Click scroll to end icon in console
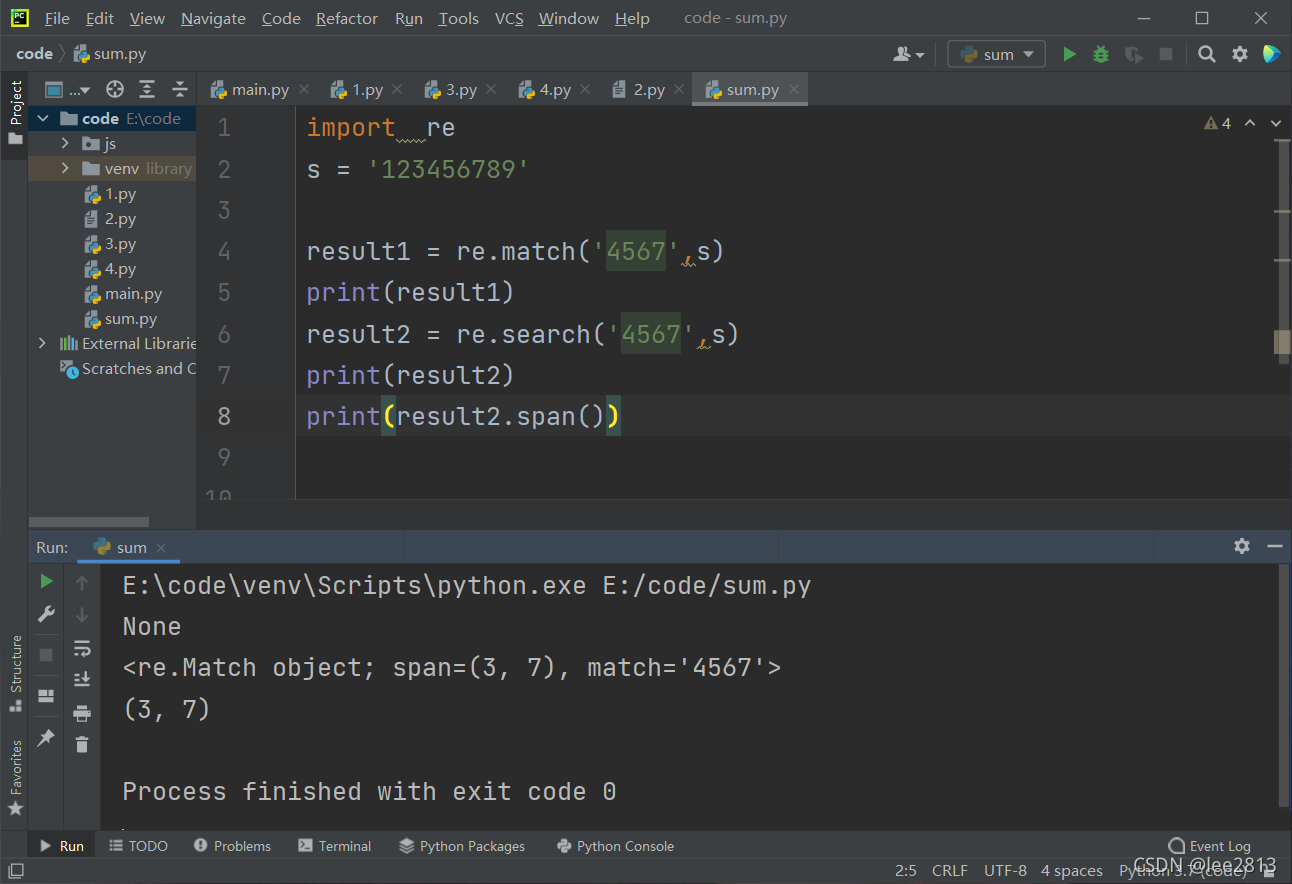Screen dimensions: 1292x884 (82, 680)
